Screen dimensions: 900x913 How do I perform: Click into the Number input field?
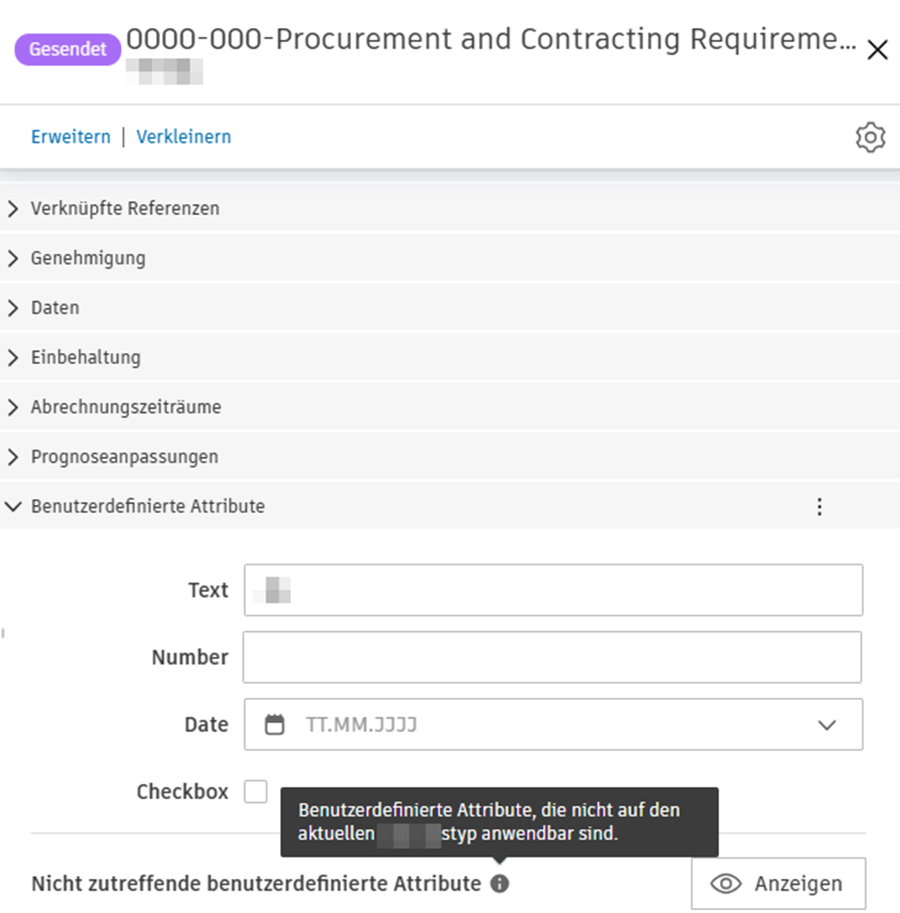pyautogui.click(x=553, y=657)
